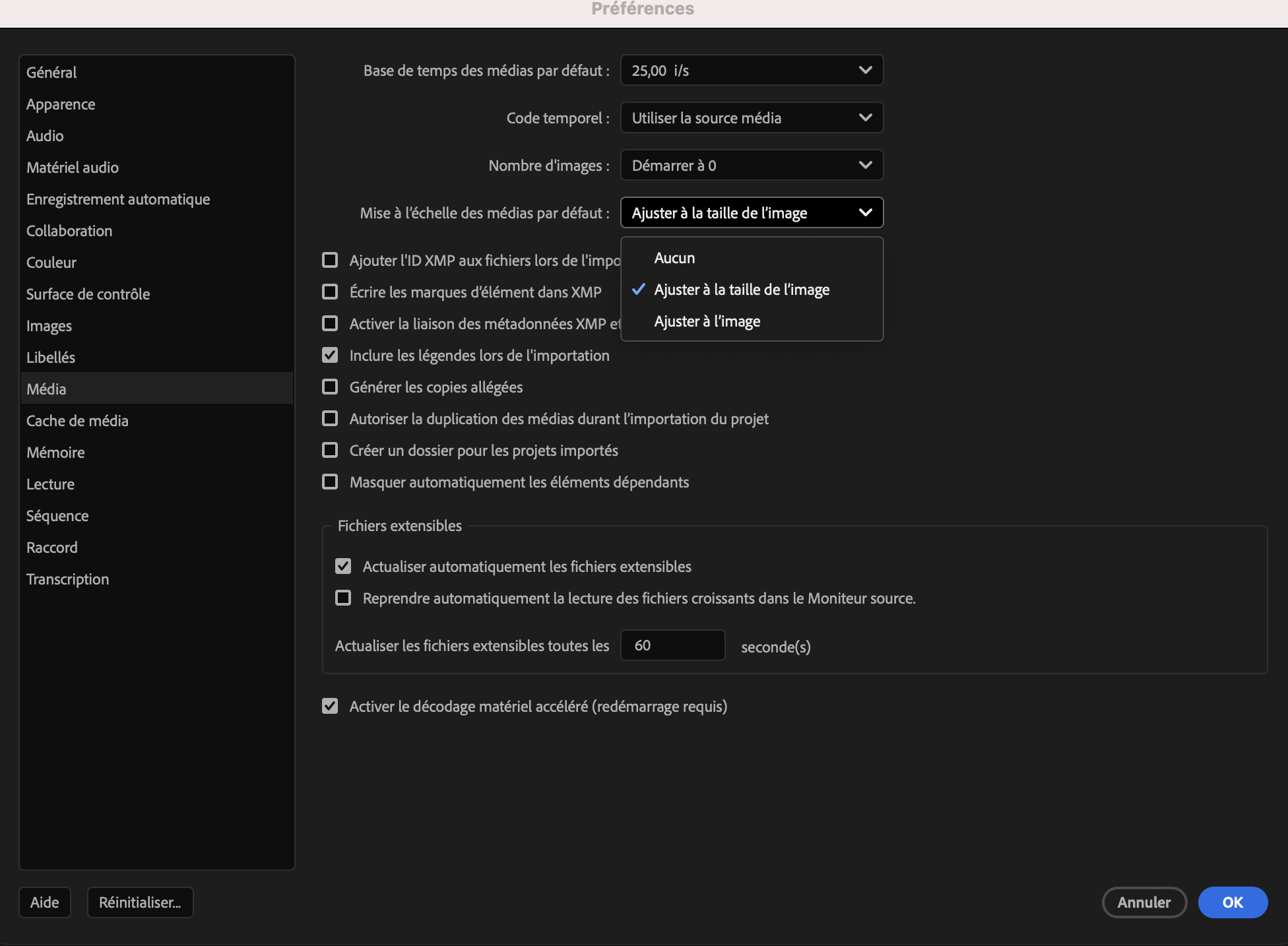Screen dimensions: 1288x946
Task: Open the Code temporel dropdown
Action: (x=751, y=118)
